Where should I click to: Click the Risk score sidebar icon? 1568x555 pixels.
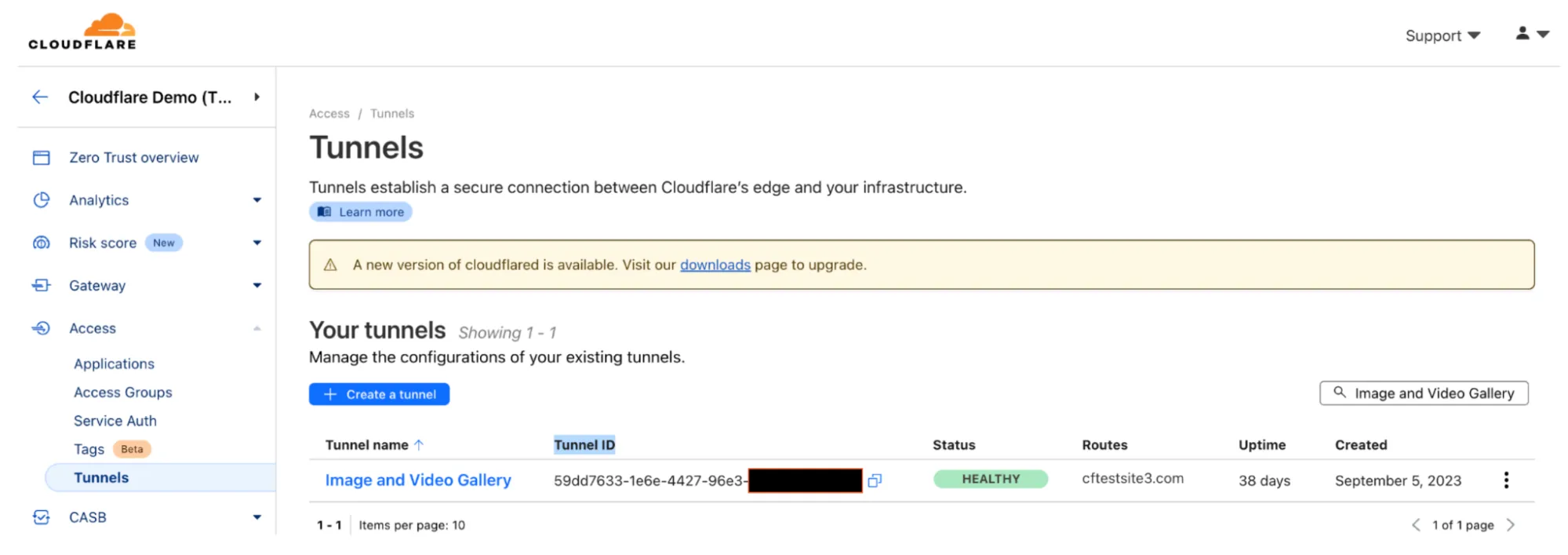[42, 243]
